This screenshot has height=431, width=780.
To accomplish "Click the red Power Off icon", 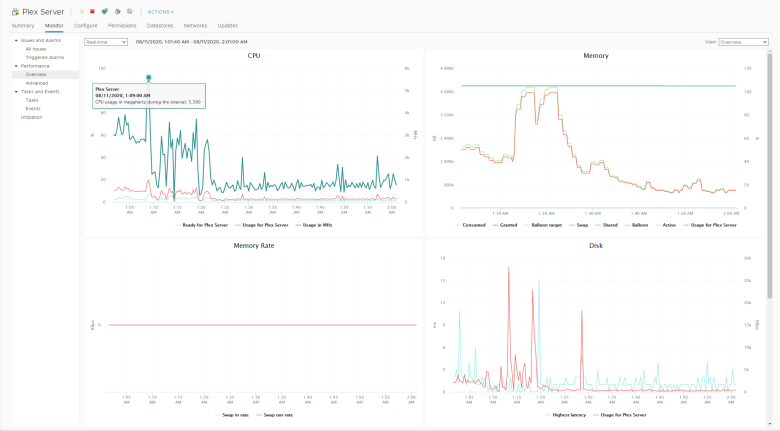I will pos(93,12).
